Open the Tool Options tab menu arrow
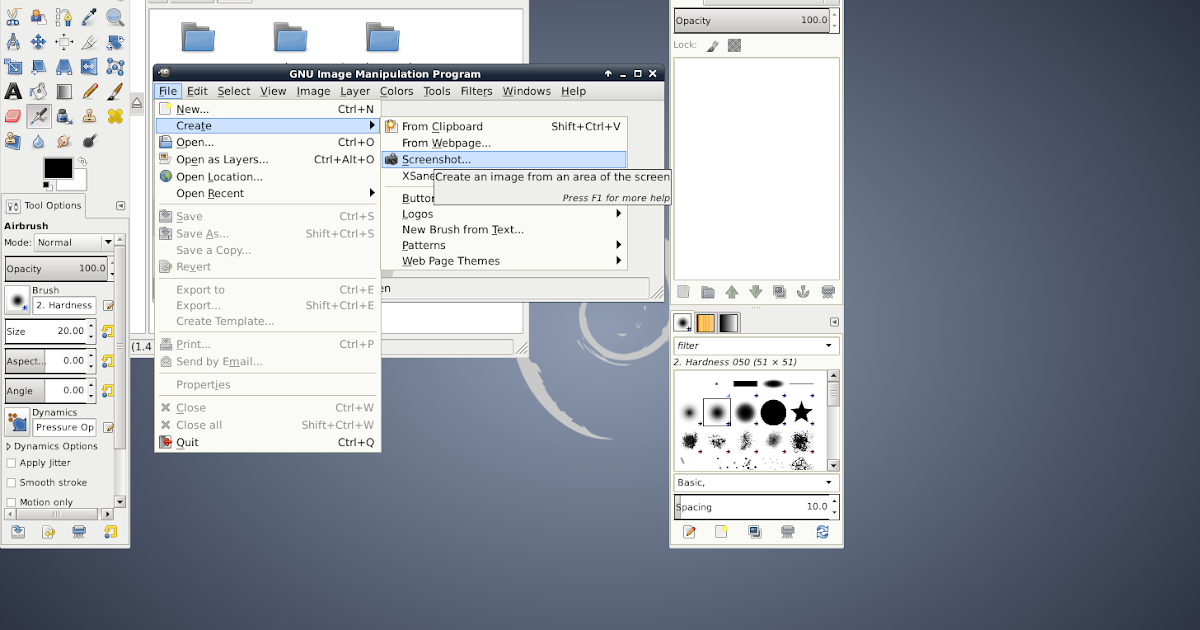This screenshot has width=1200, height=630. click(x=121, y=206)
